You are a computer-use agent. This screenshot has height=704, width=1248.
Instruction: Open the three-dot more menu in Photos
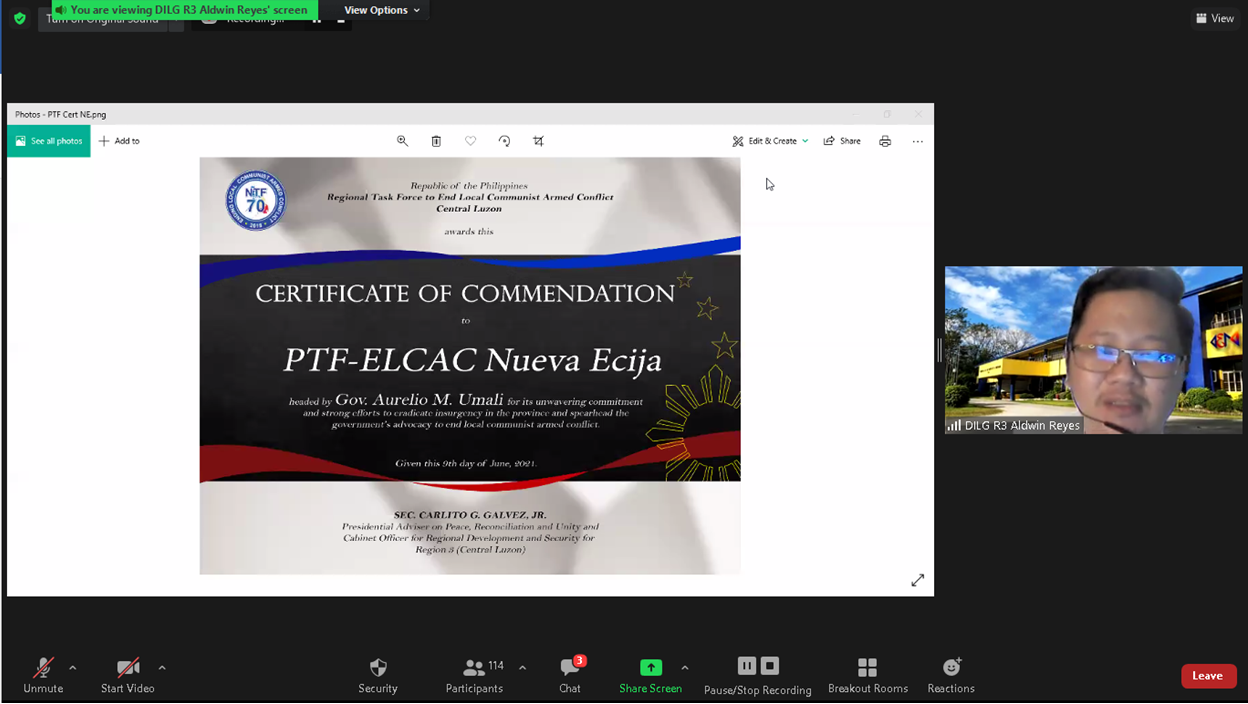(918, 141)
